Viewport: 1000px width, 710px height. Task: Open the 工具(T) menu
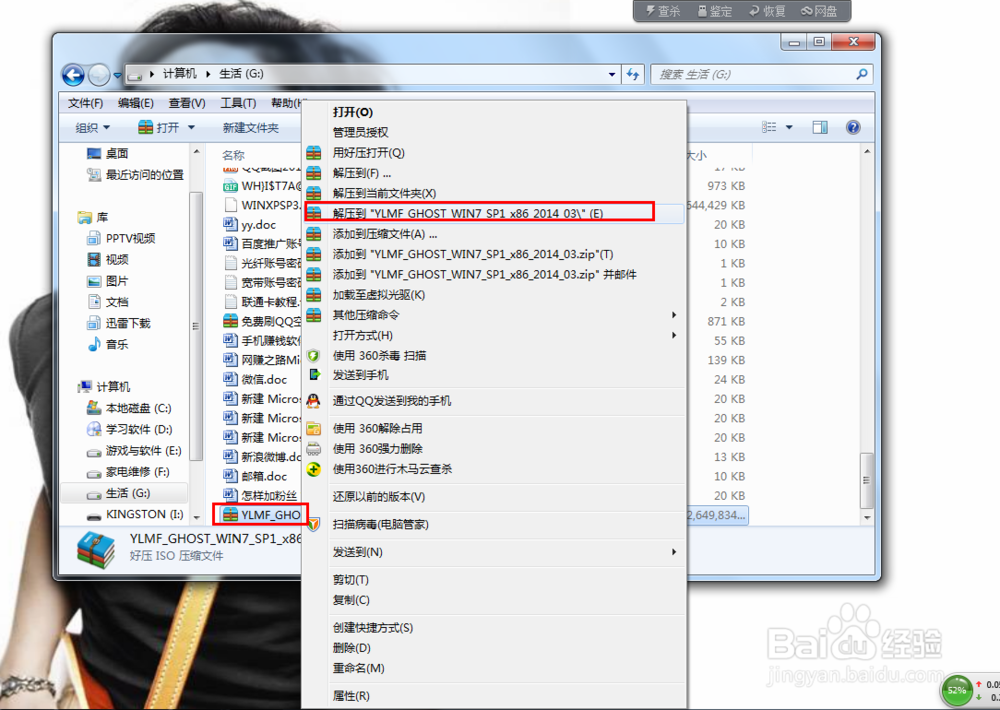tap(238, 103)
